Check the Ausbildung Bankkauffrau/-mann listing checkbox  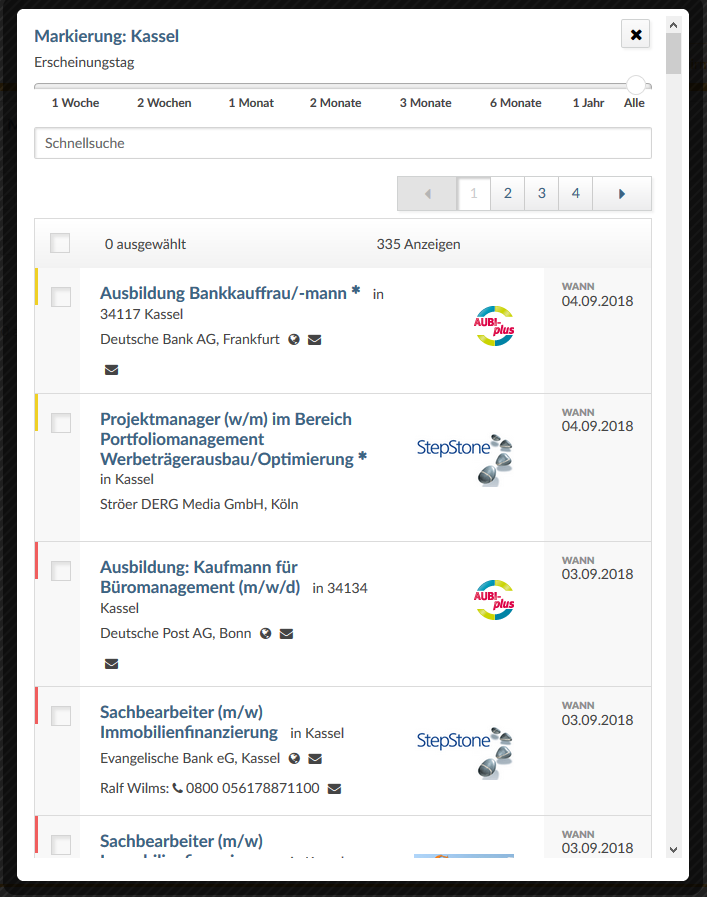61,297
